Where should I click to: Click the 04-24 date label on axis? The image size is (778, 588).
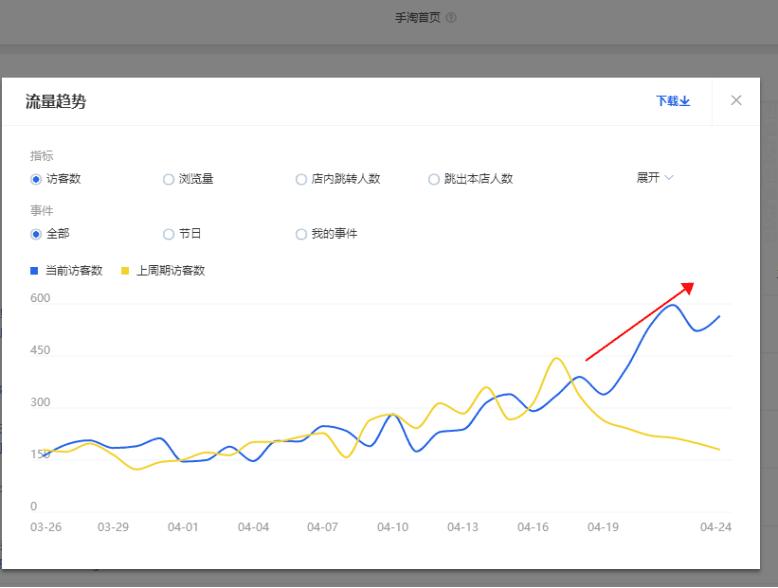tap(715, 527)
